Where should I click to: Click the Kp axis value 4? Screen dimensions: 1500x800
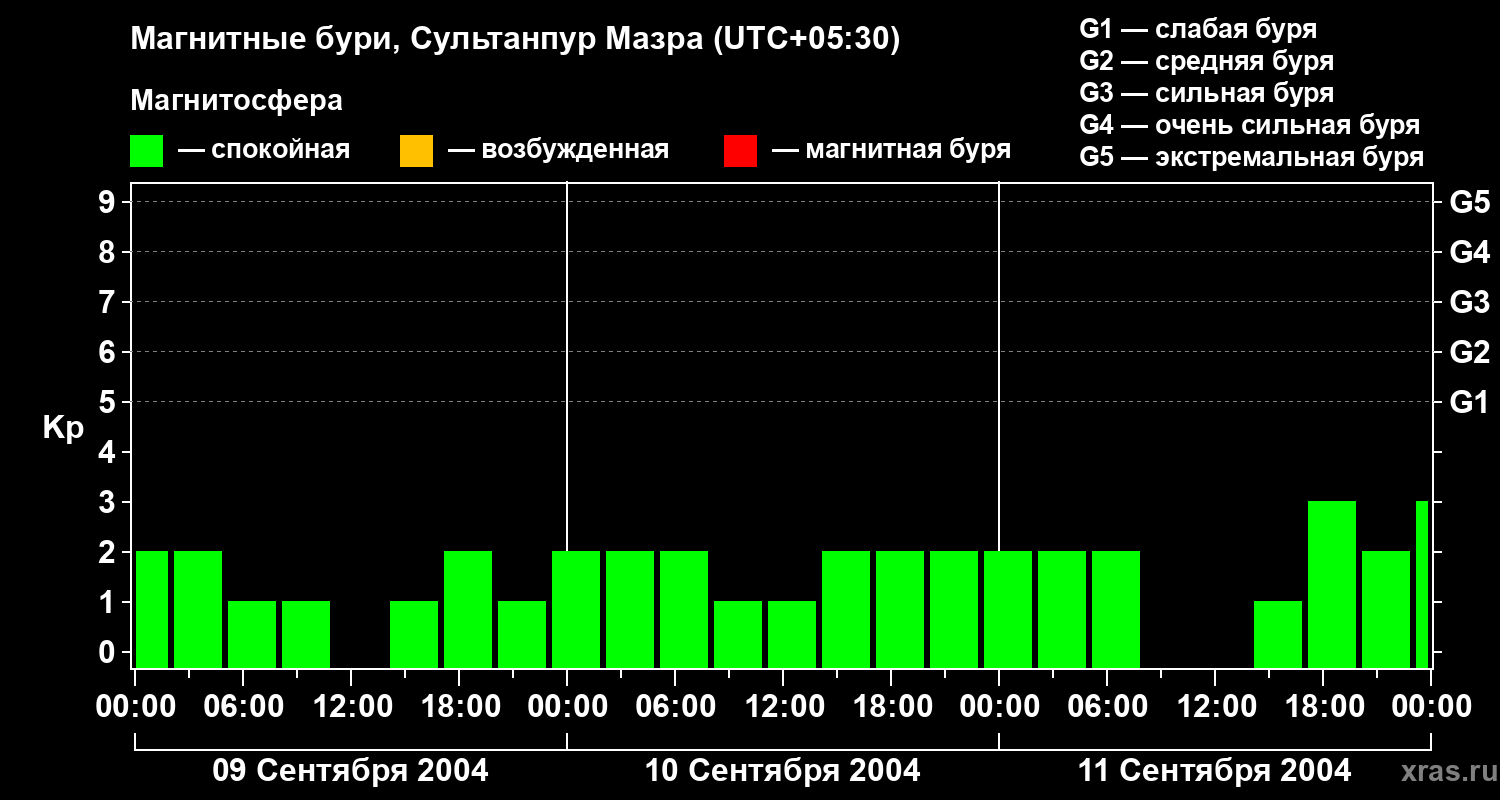coord(109,452)
